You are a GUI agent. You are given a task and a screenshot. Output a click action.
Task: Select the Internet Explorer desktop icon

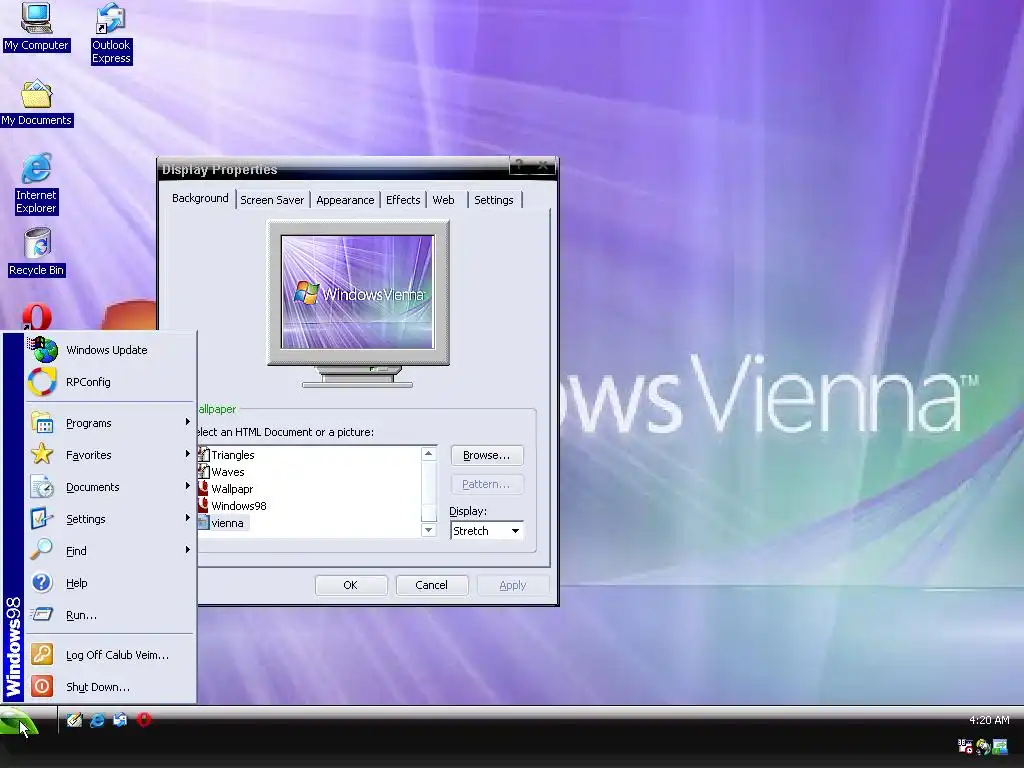pyautogui.click(x=36, y=184)
